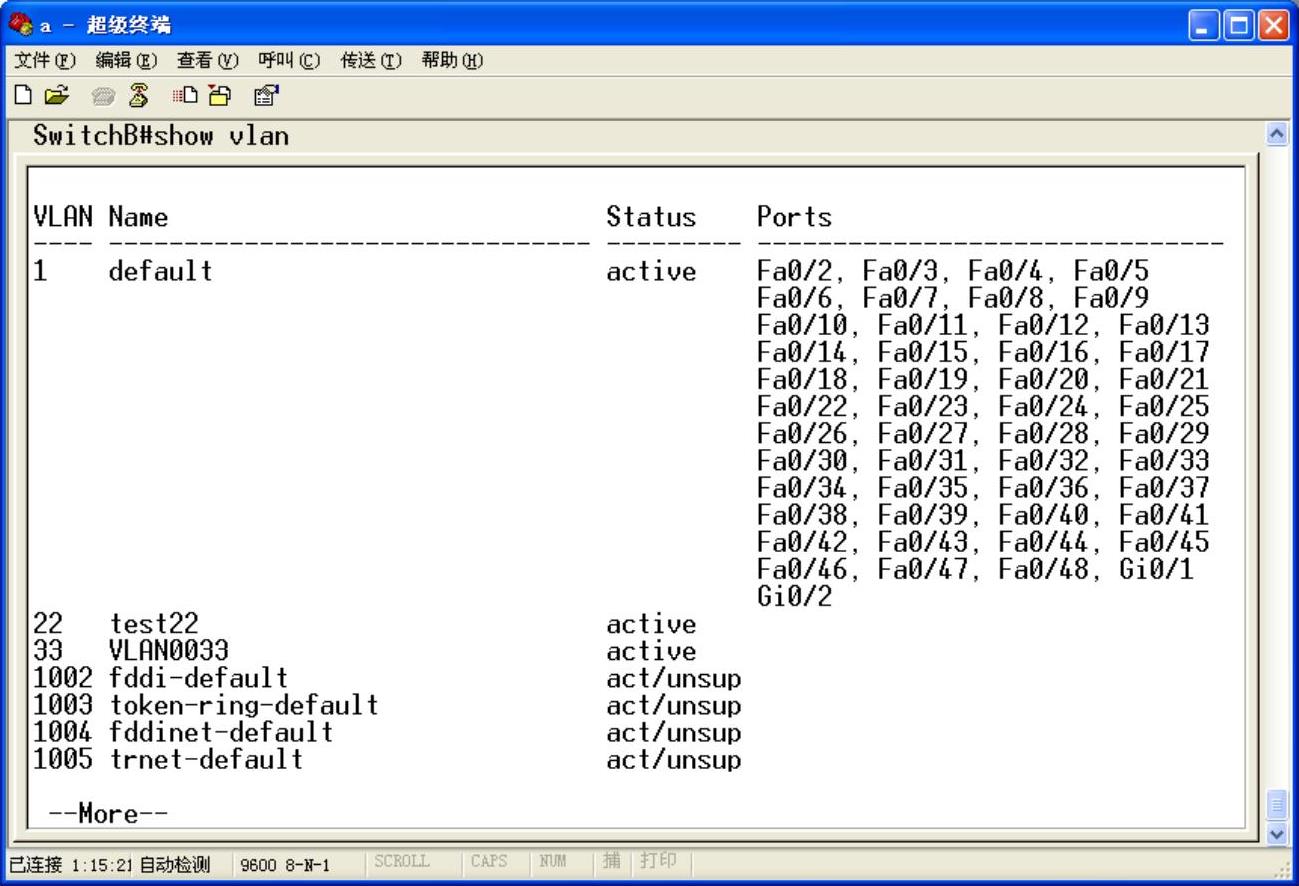Click the token-ring-default VLAN name
Viewport: 1299px width, 886px height.
(244, 705)
